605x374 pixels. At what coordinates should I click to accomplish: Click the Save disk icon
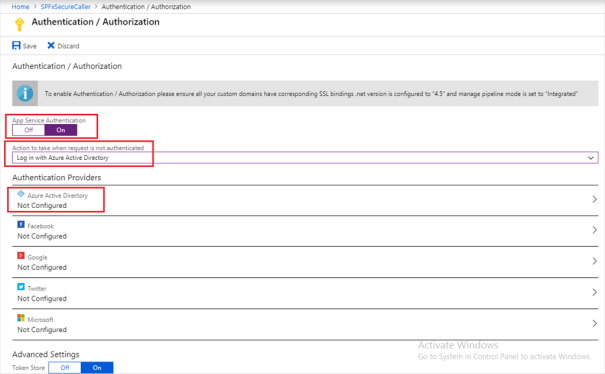click(x=16, y=46)
